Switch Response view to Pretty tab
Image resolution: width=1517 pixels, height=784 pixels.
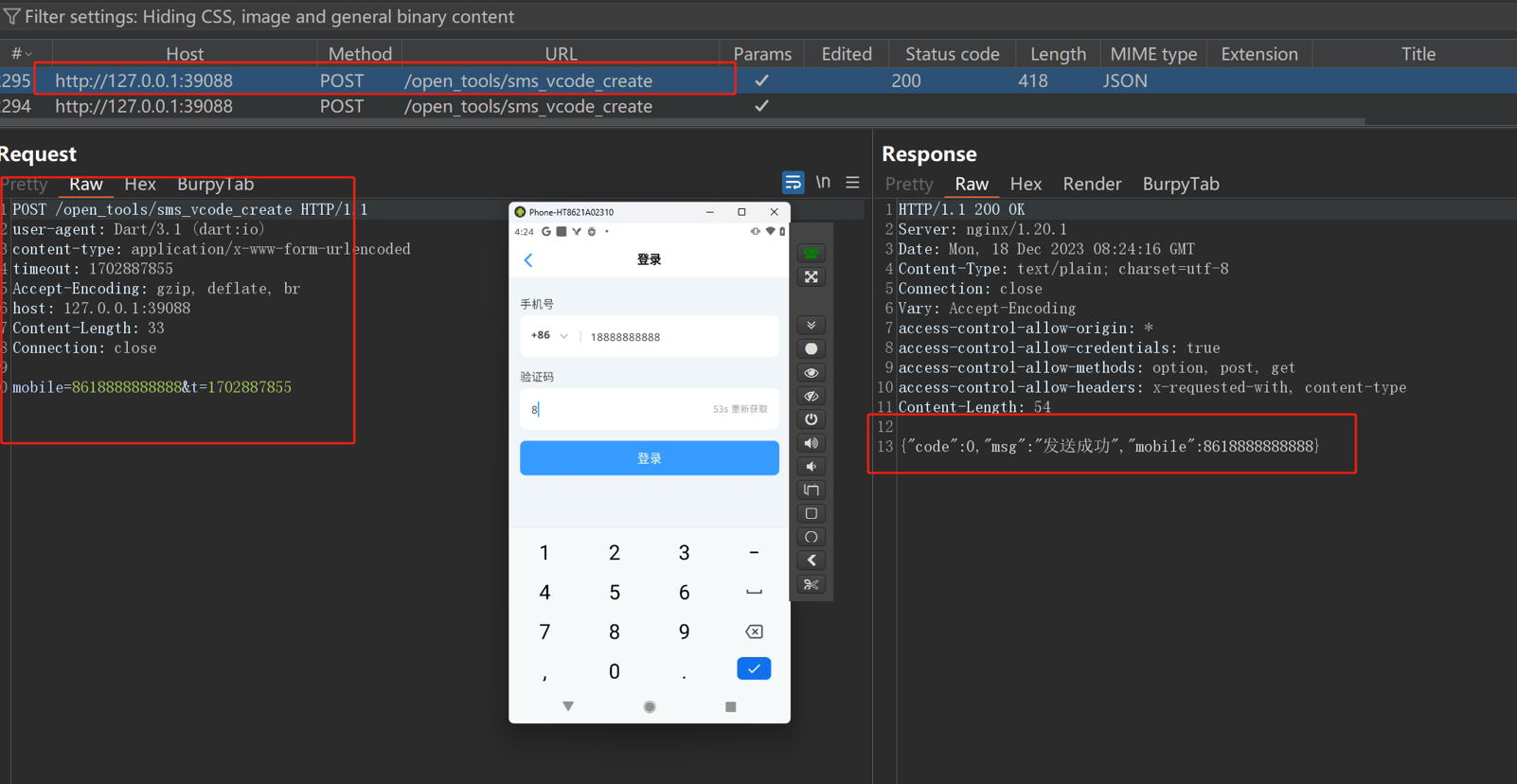909,184
